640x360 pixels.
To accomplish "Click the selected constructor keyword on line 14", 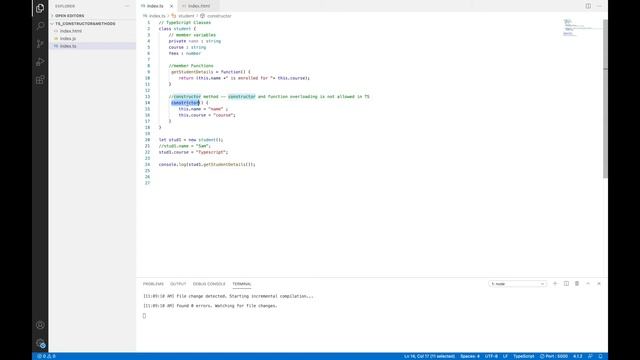I will click(x=185, y=103).
